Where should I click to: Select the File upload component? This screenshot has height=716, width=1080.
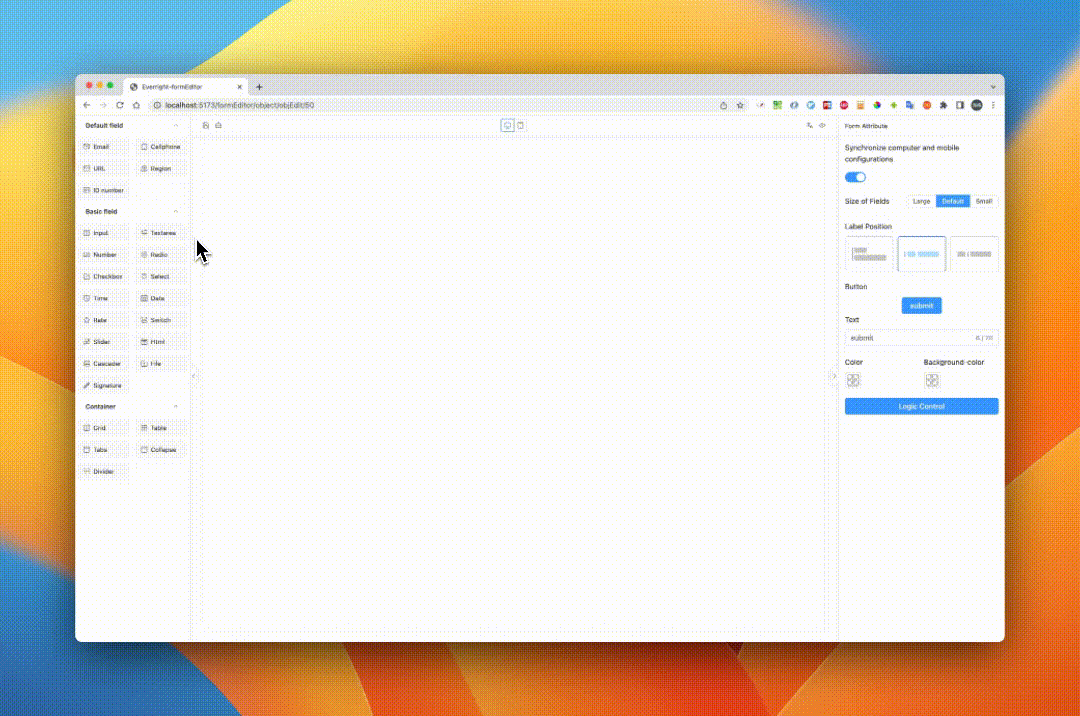click(161, 364)
